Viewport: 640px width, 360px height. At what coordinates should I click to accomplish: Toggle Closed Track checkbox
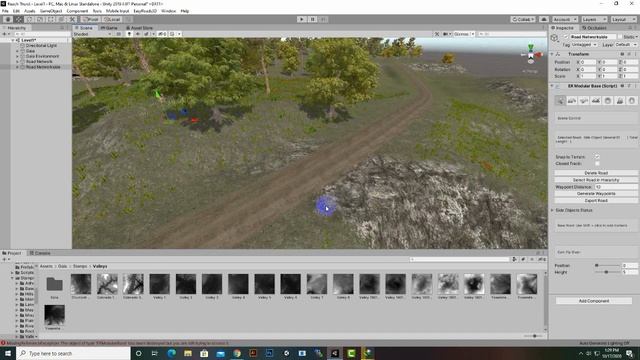[x=597, y=163]
